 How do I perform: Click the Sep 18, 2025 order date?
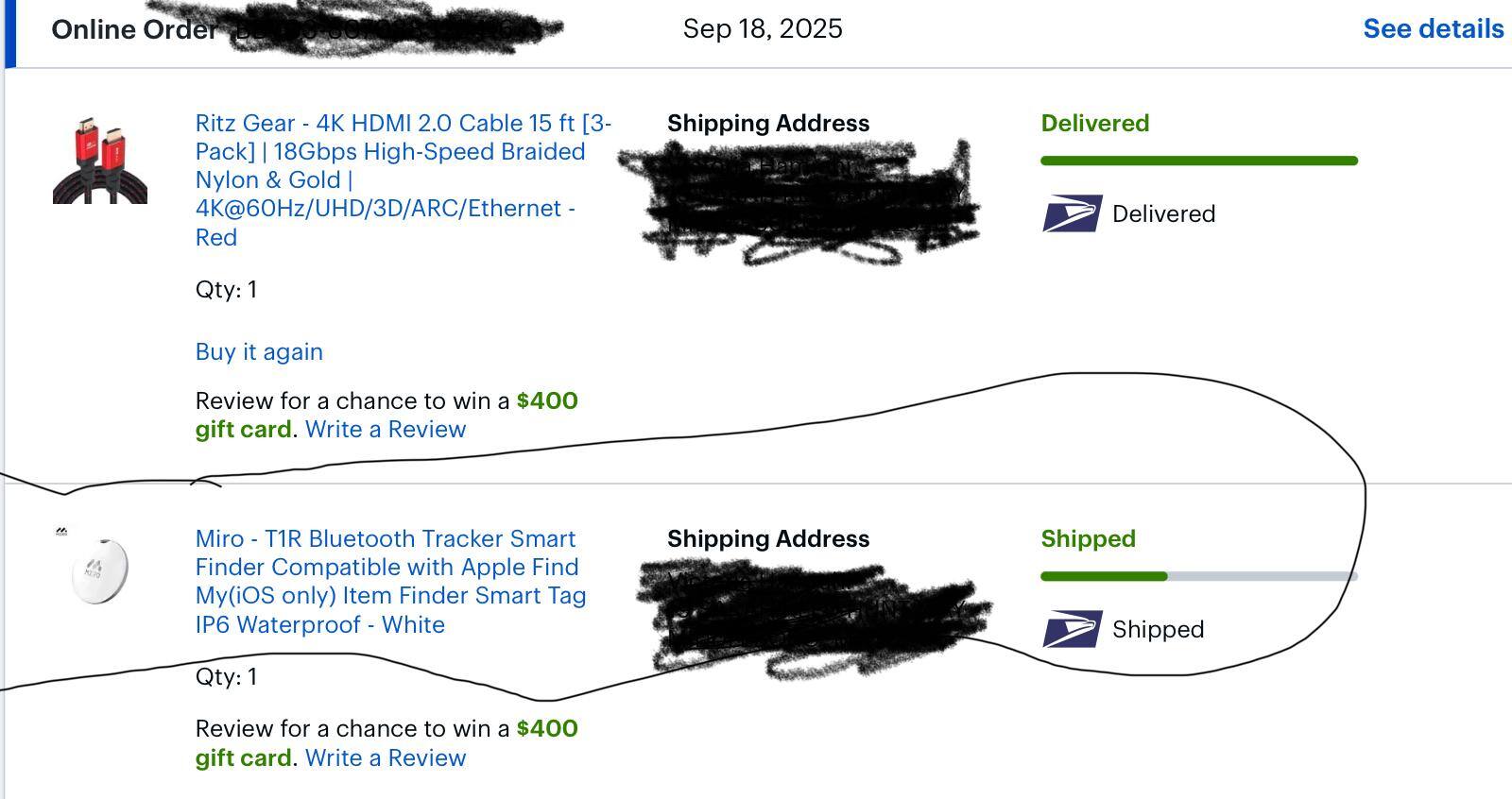pyautogui.click(x=763, y=28)
